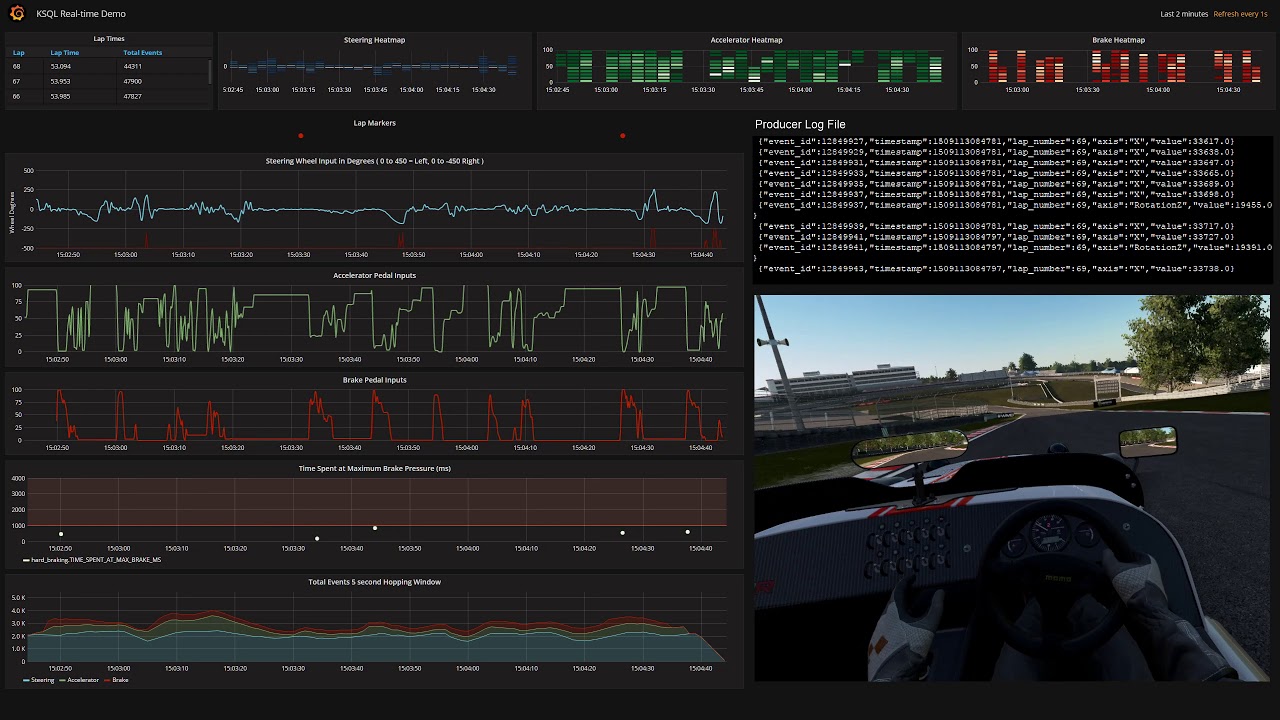Click the Grafana logo icon

[x=16, y=13]
